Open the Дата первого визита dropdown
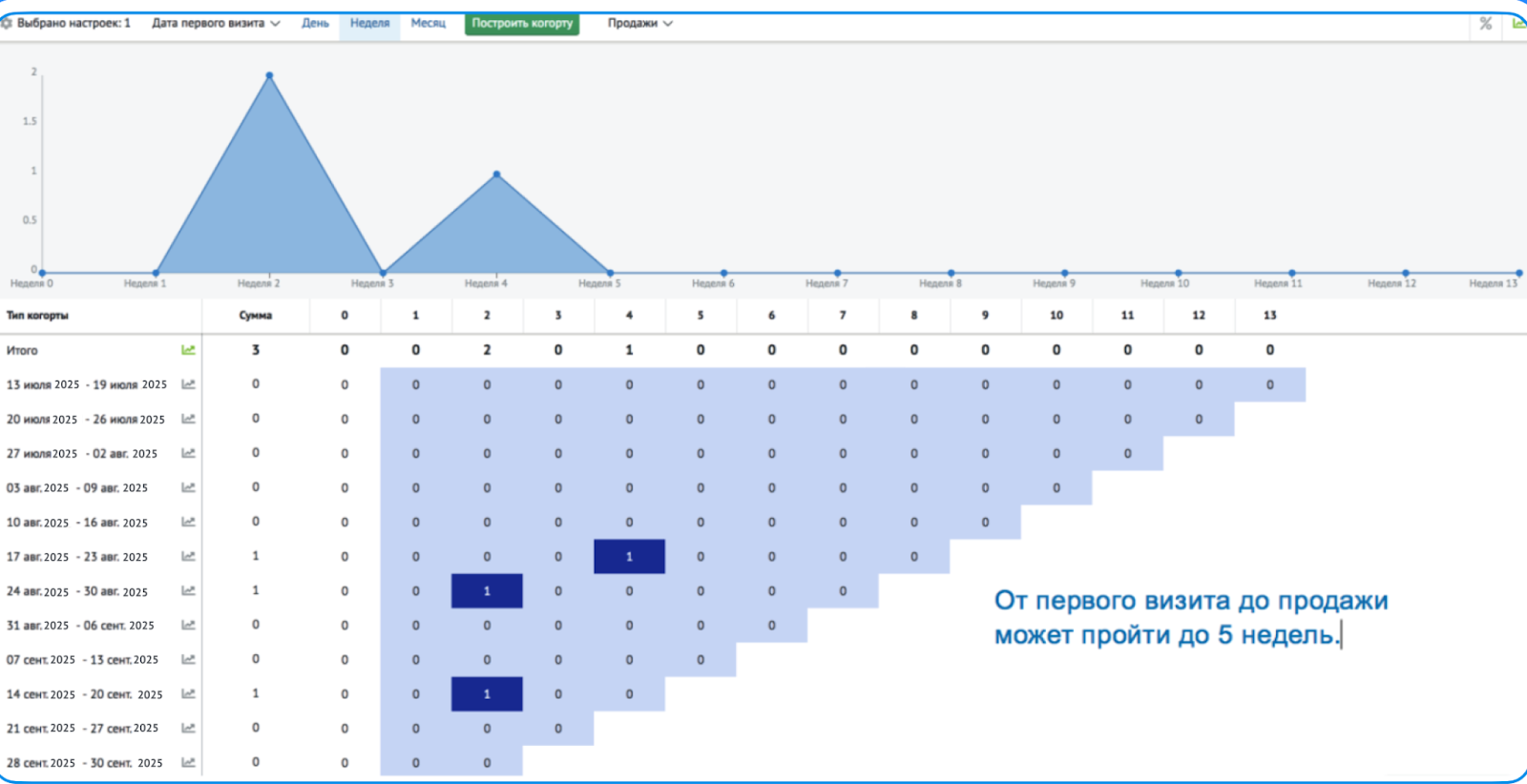Screen dimensions: 1527x784 [216, 23]
